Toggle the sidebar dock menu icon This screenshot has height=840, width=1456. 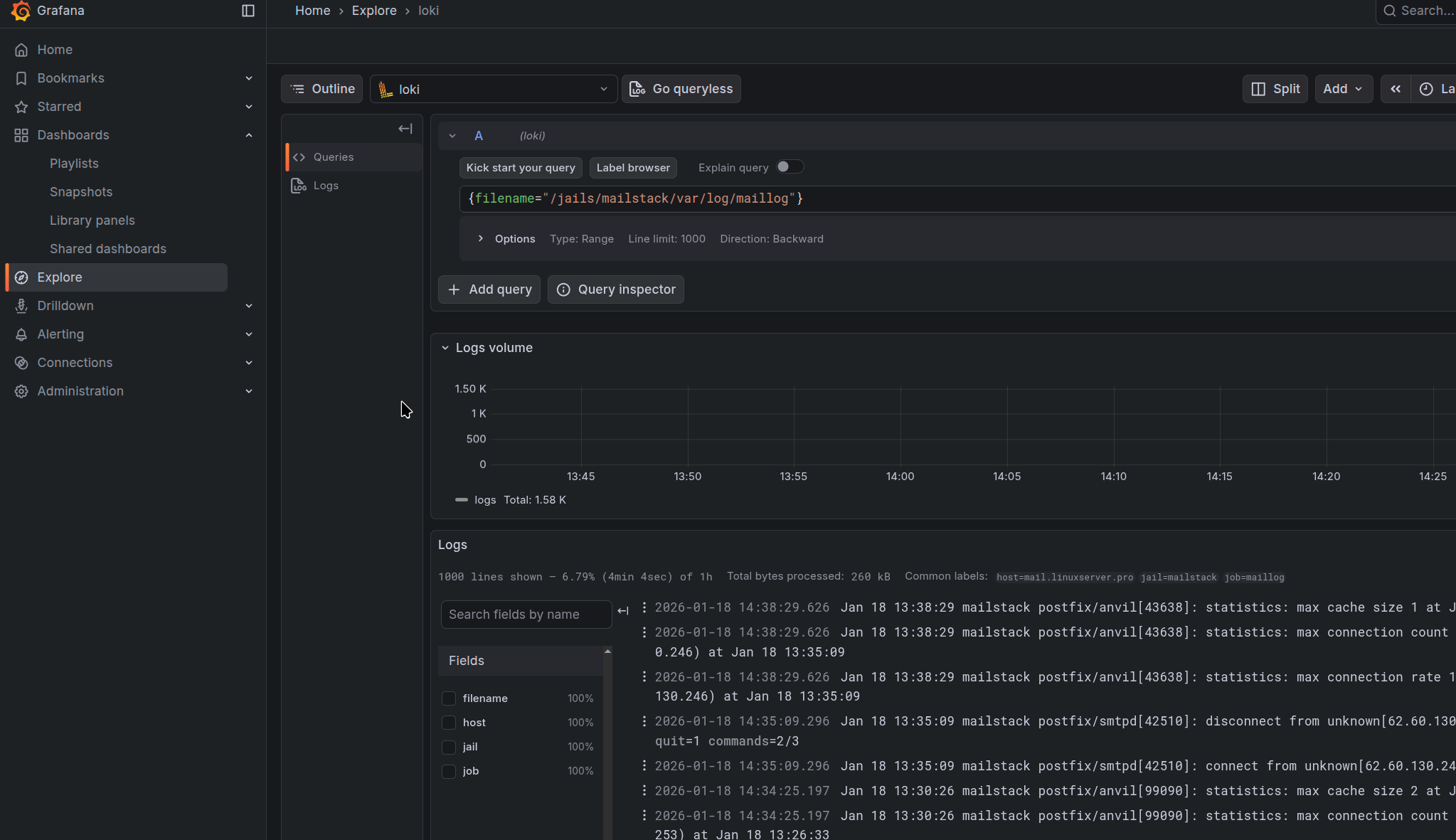[248, 11]
